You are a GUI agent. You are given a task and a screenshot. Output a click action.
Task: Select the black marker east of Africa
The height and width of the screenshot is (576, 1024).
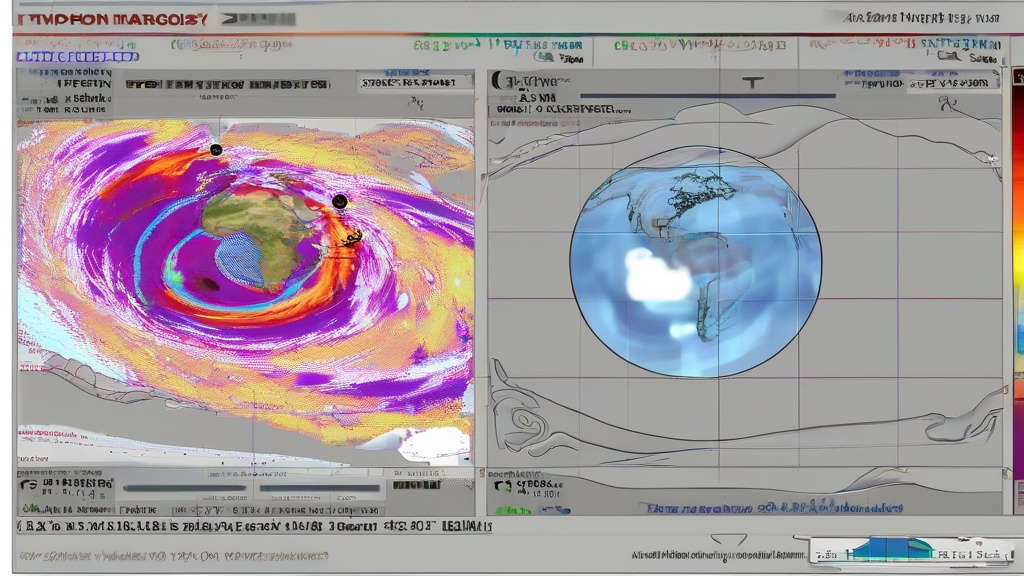[x=340, y=202]
